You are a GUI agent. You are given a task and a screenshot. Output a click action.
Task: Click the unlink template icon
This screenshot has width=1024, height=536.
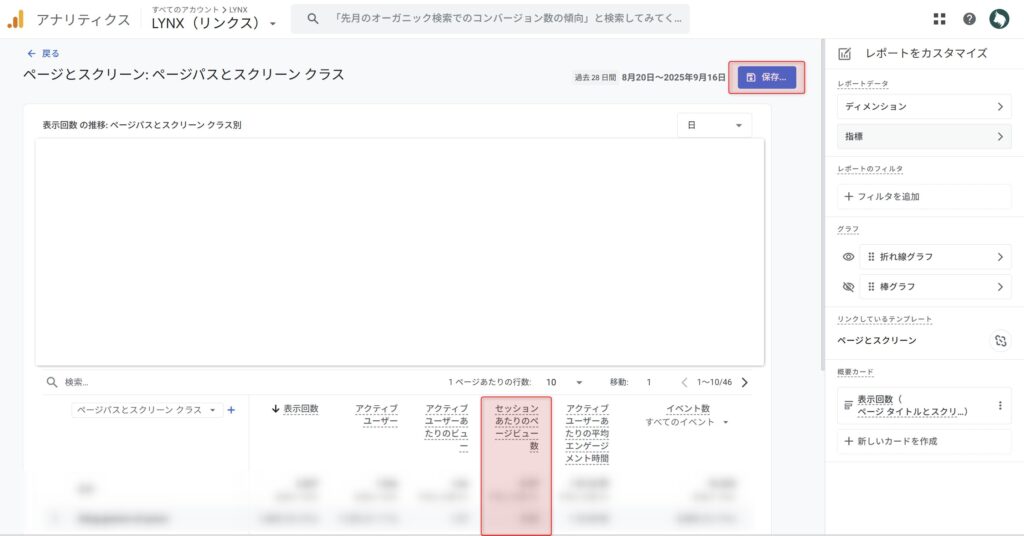point(999,341)
